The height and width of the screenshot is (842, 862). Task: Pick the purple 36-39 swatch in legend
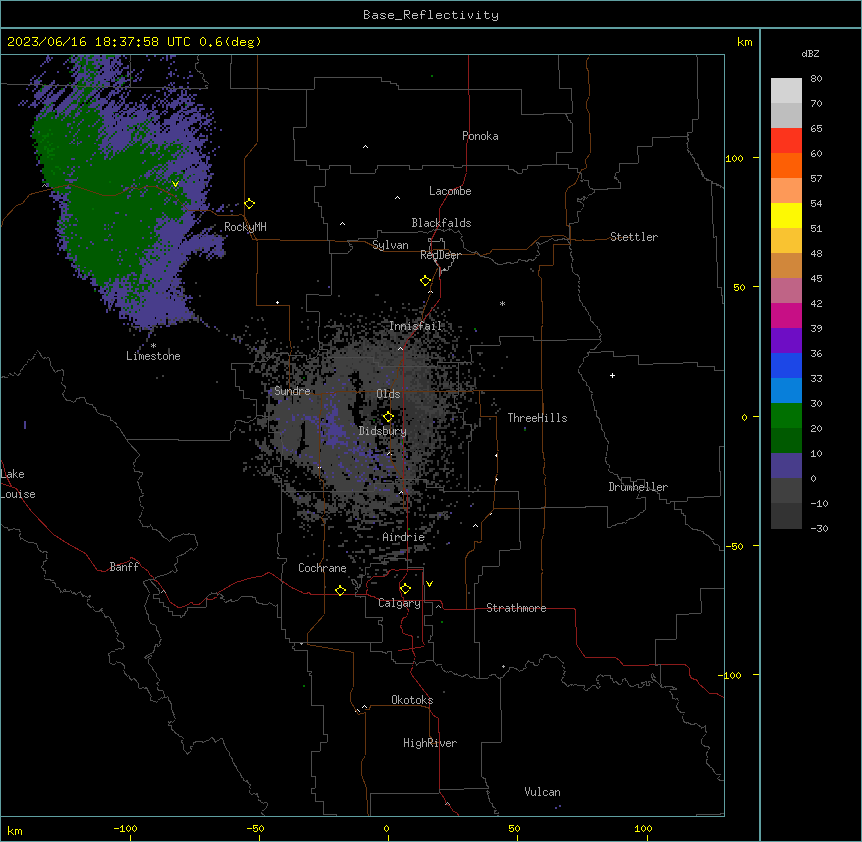pyautogui.click(x=786, y=341)
